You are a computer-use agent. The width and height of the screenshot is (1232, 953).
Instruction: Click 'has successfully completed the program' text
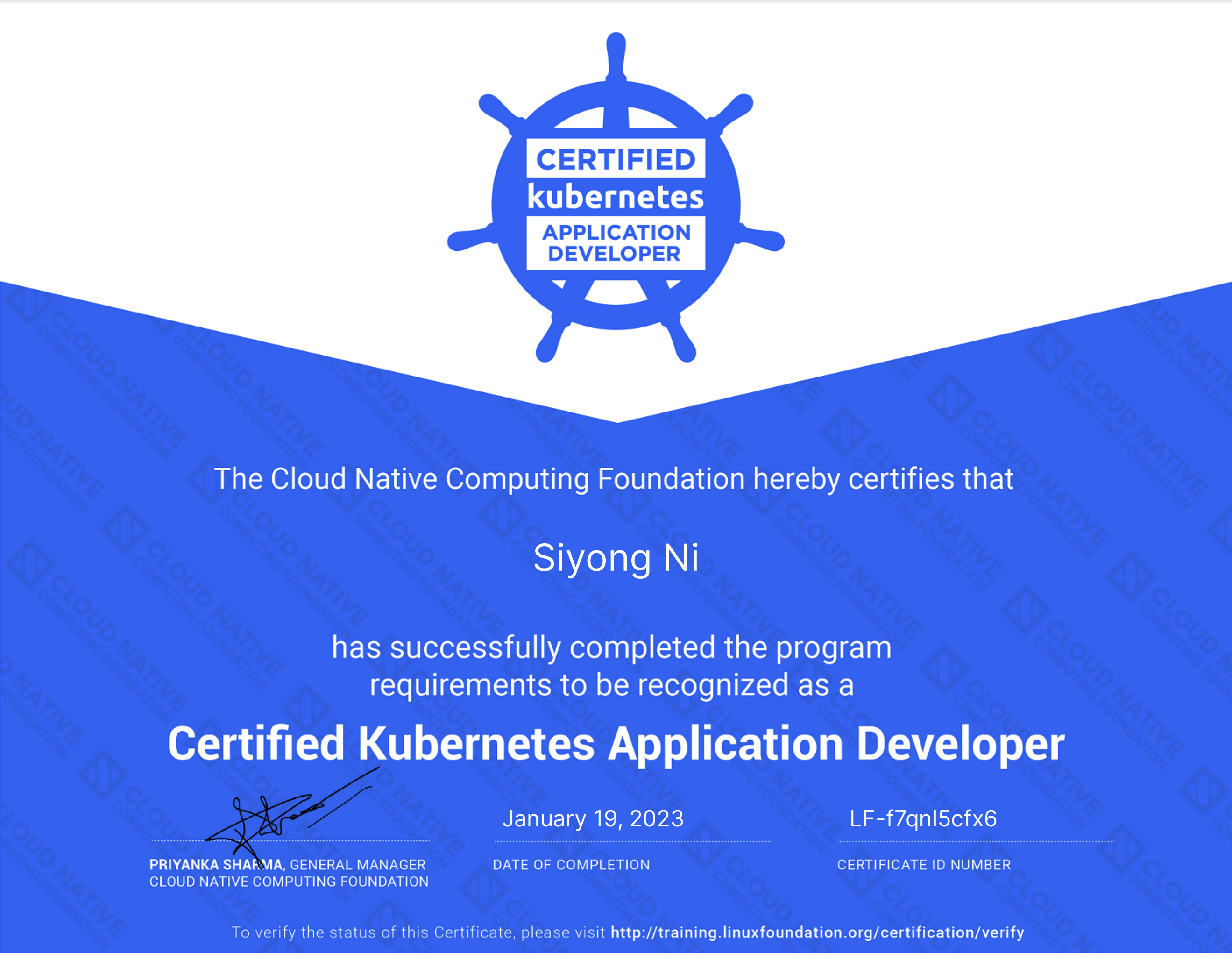click(611, 647)
